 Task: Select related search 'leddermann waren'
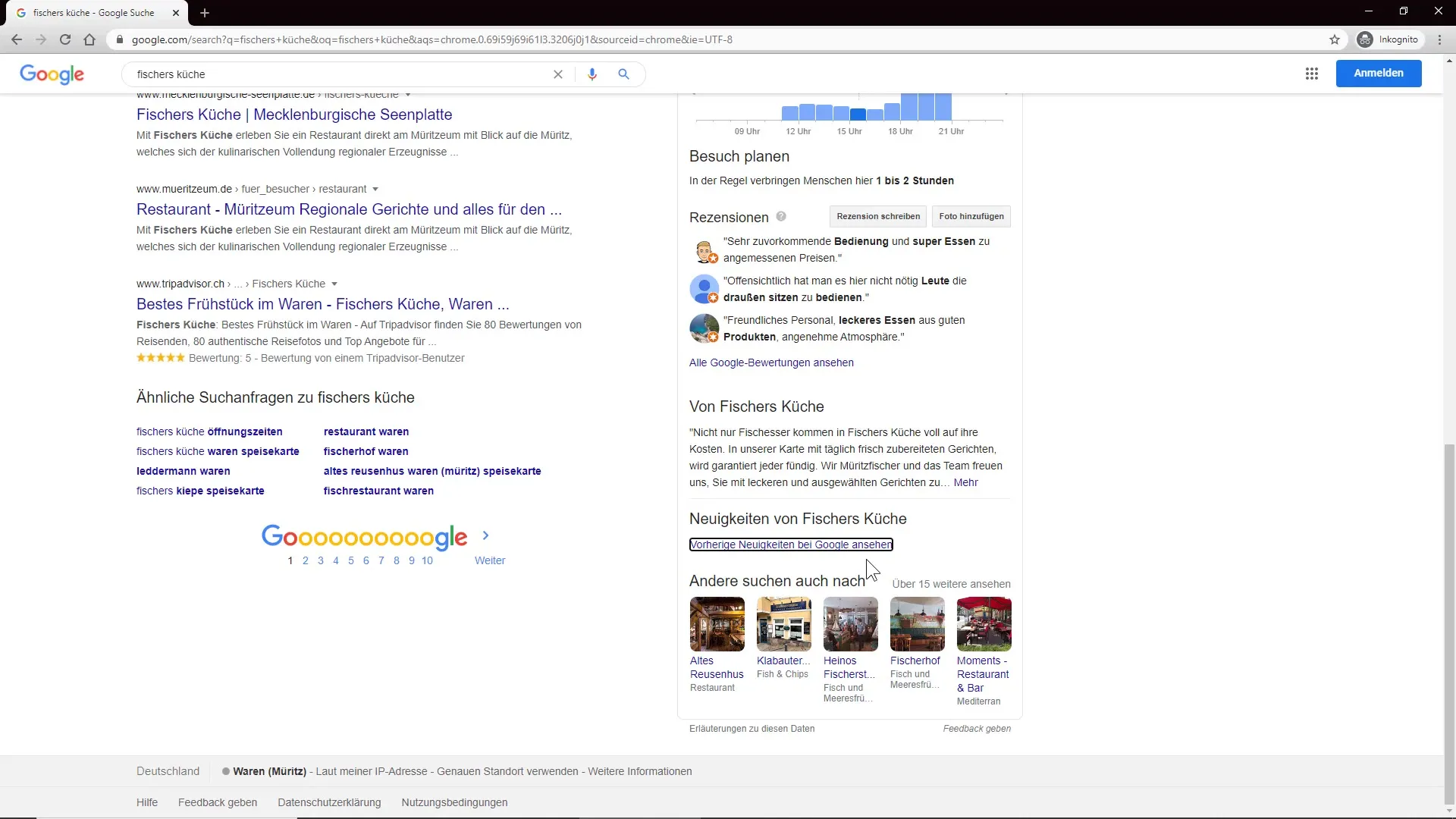point(183,471)
